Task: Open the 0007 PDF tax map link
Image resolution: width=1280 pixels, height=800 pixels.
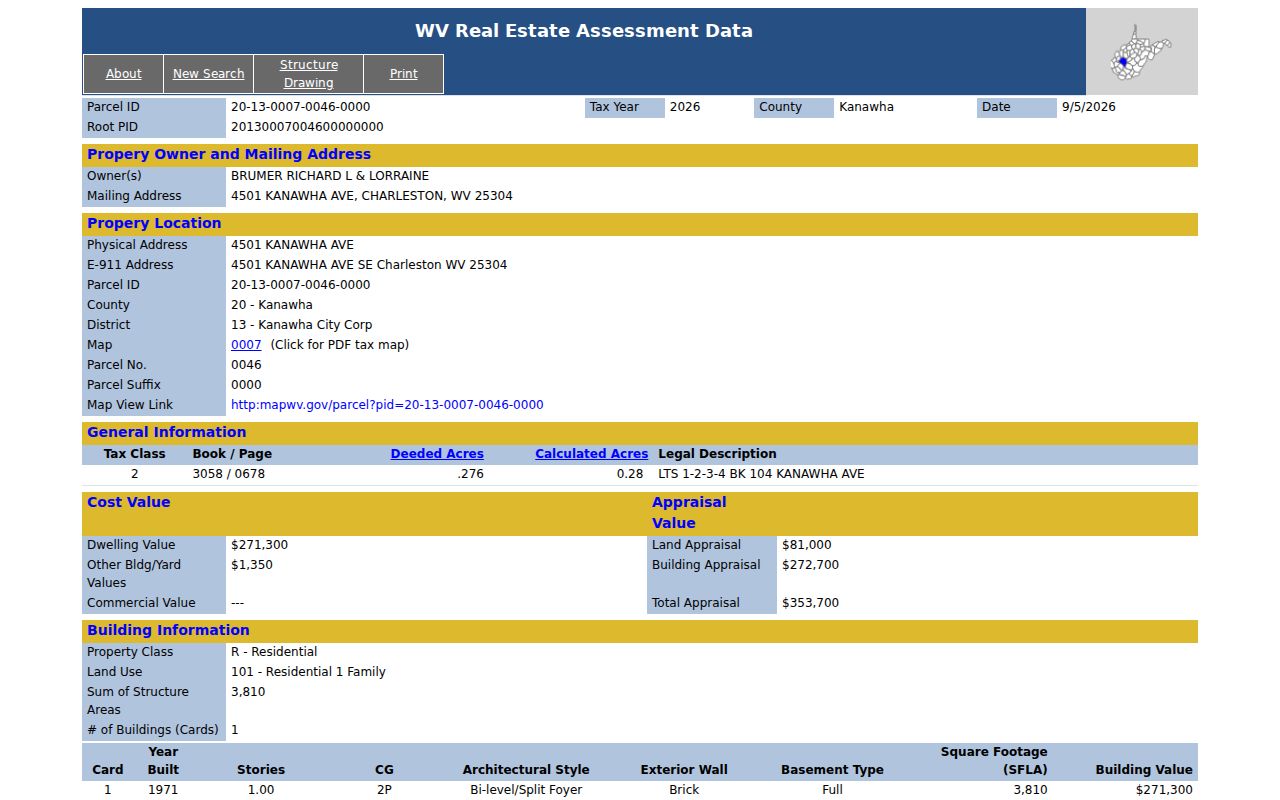Action: [246, 345]
